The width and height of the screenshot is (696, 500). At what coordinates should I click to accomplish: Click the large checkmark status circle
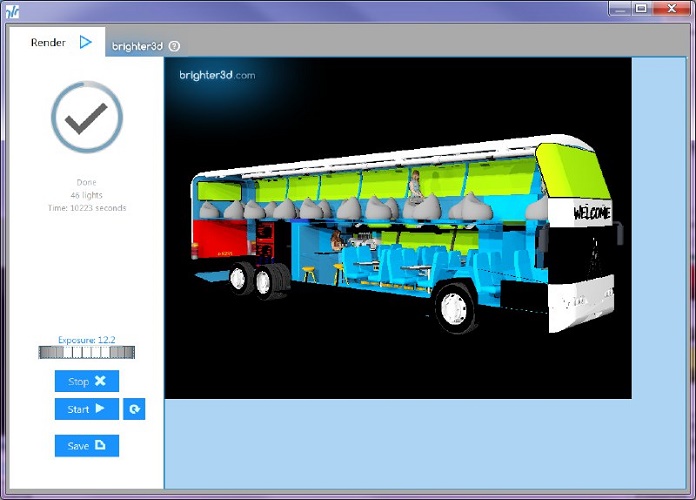(87, 117)
